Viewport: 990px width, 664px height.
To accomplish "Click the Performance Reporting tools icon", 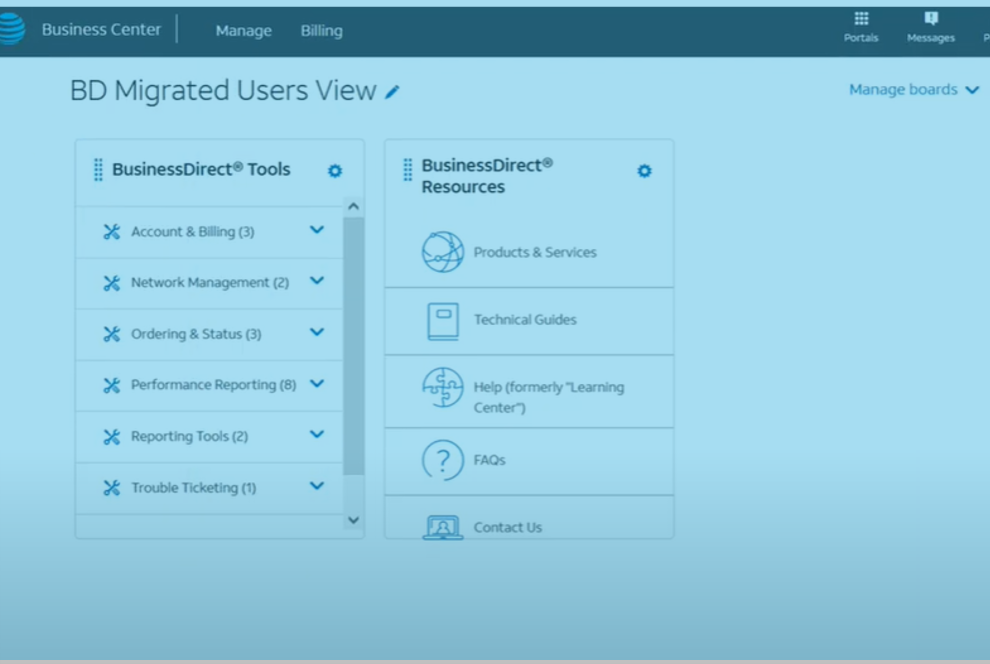I will [x=112, y=385].
